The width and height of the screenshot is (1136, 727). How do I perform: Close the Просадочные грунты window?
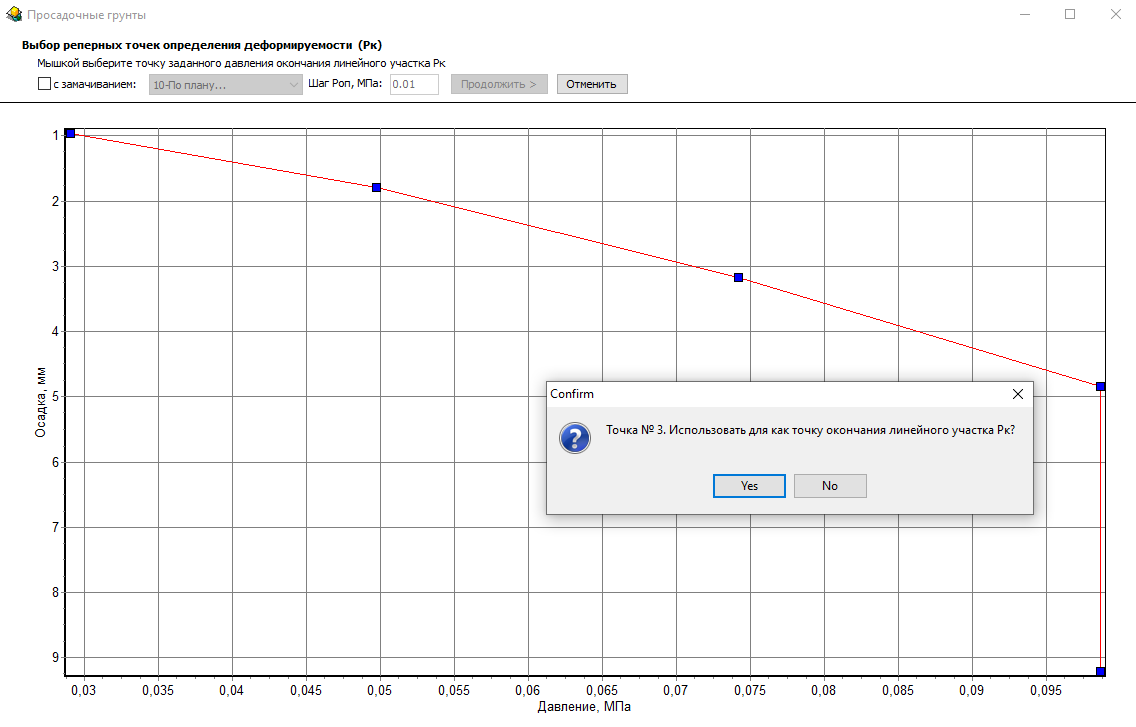[x=1115, y=15]
